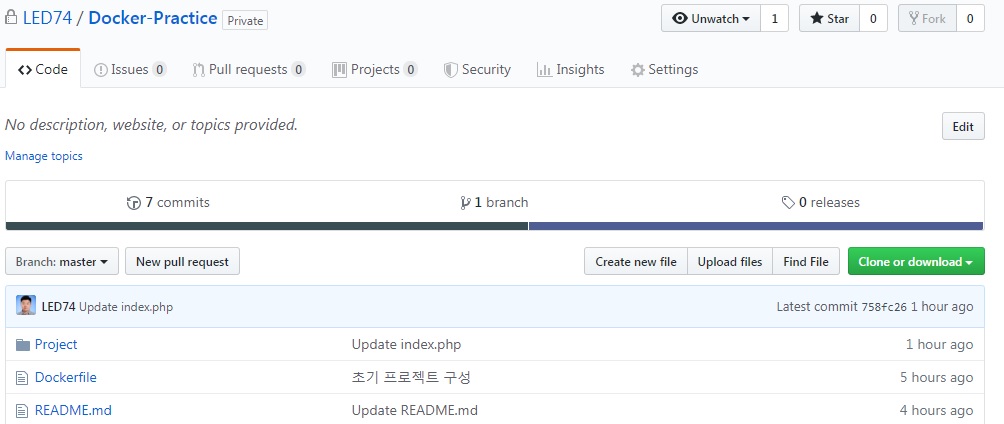Viewport: 1004px width, 424px height.
Task: Open the Pull requests tab
Action: coord(249,69)
